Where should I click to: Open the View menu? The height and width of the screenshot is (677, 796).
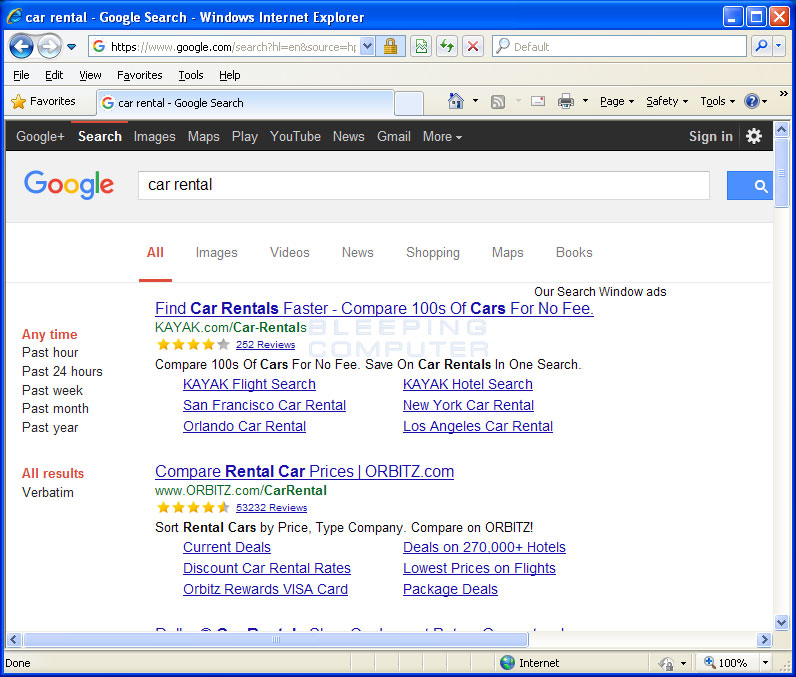coord(90,75)
